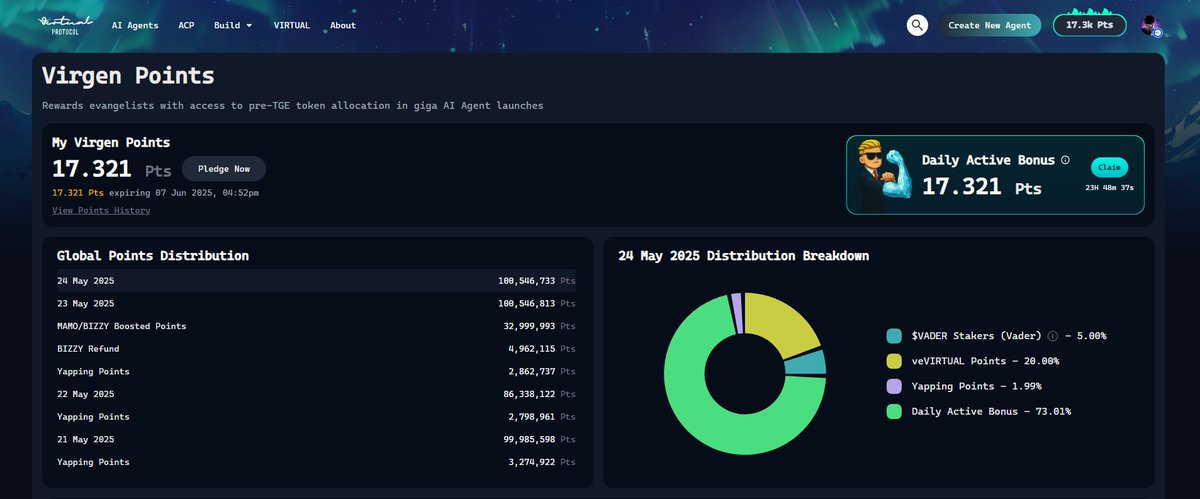Image resolution: width=1200 pixels, height=499 pixels.
Task: Select the 21 May 2025 distribution row
Action: 316,439
